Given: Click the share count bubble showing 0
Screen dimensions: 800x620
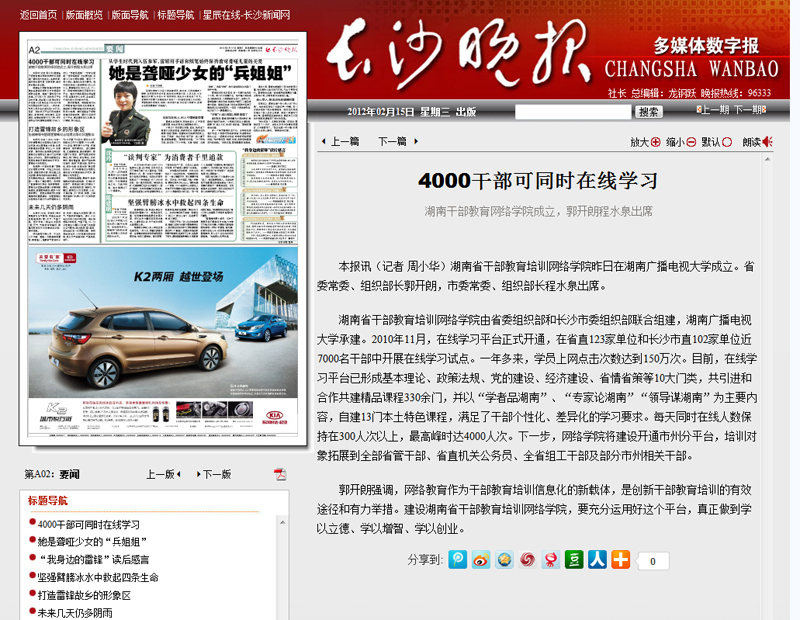Looking at the screenshot, I should 653,561.
